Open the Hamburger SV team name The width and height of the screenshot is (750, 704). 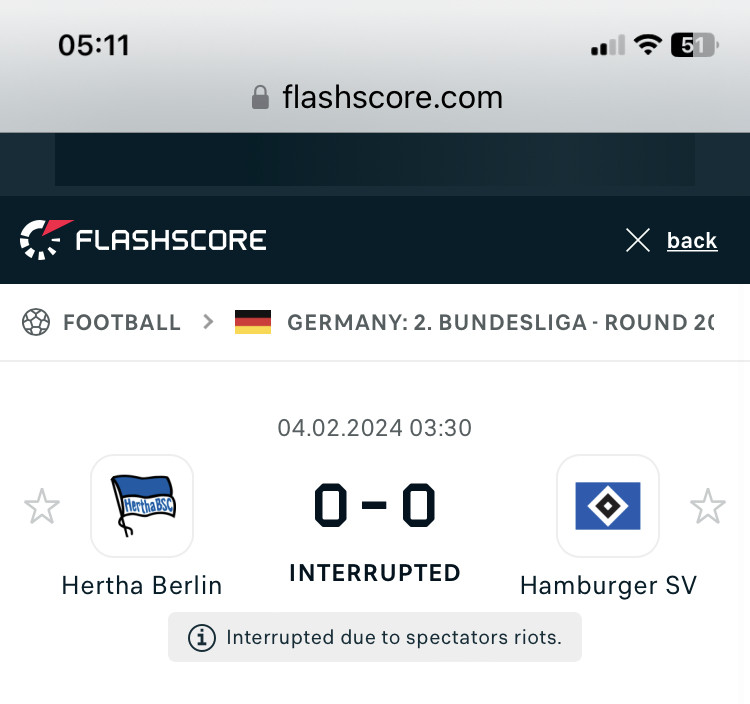pyautogui.click(x=608, y=586)
